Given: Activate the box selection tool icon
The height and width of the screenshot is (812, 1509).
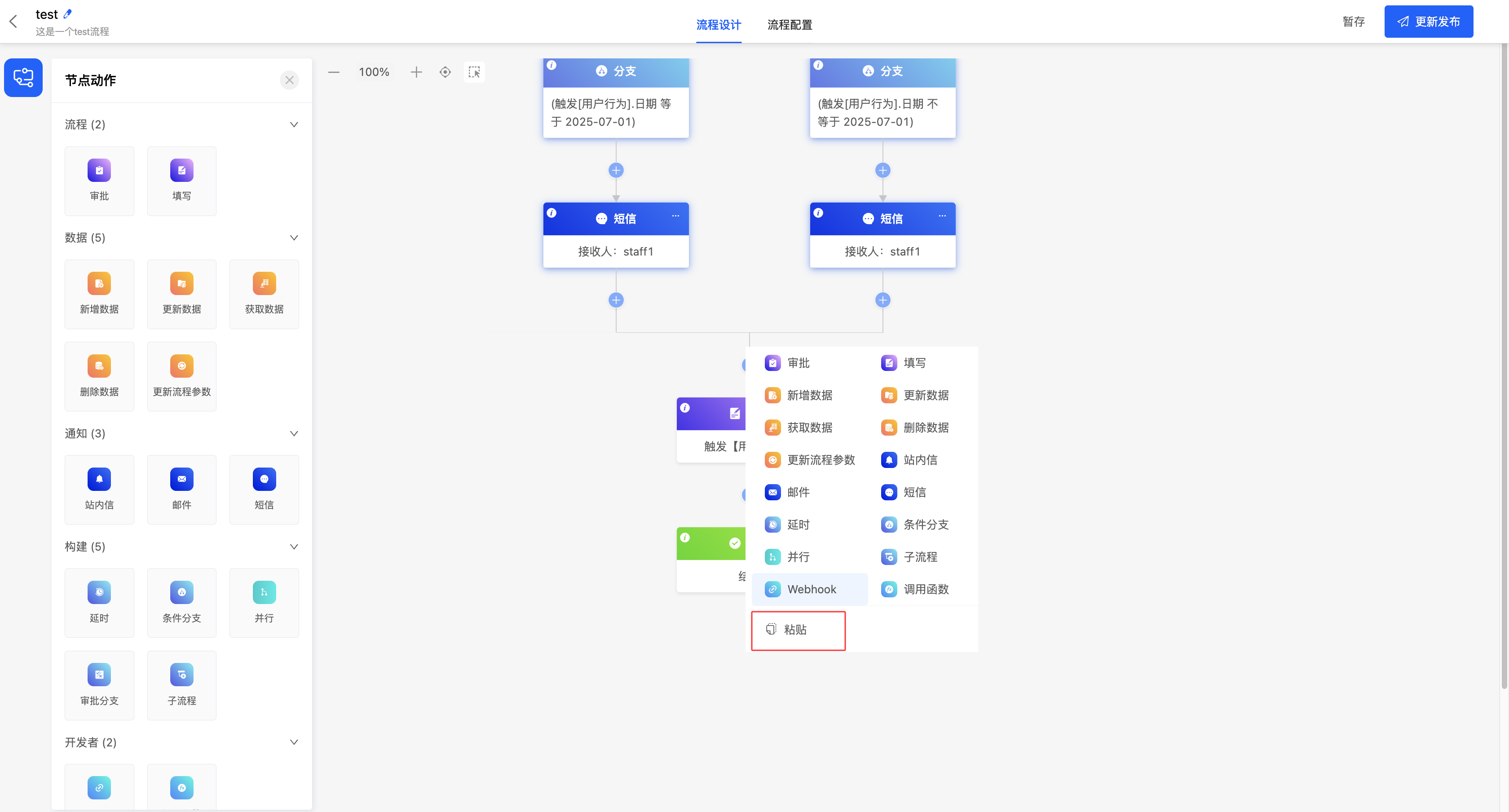Looking at the screenshot, I should click(x=474, y=72).
